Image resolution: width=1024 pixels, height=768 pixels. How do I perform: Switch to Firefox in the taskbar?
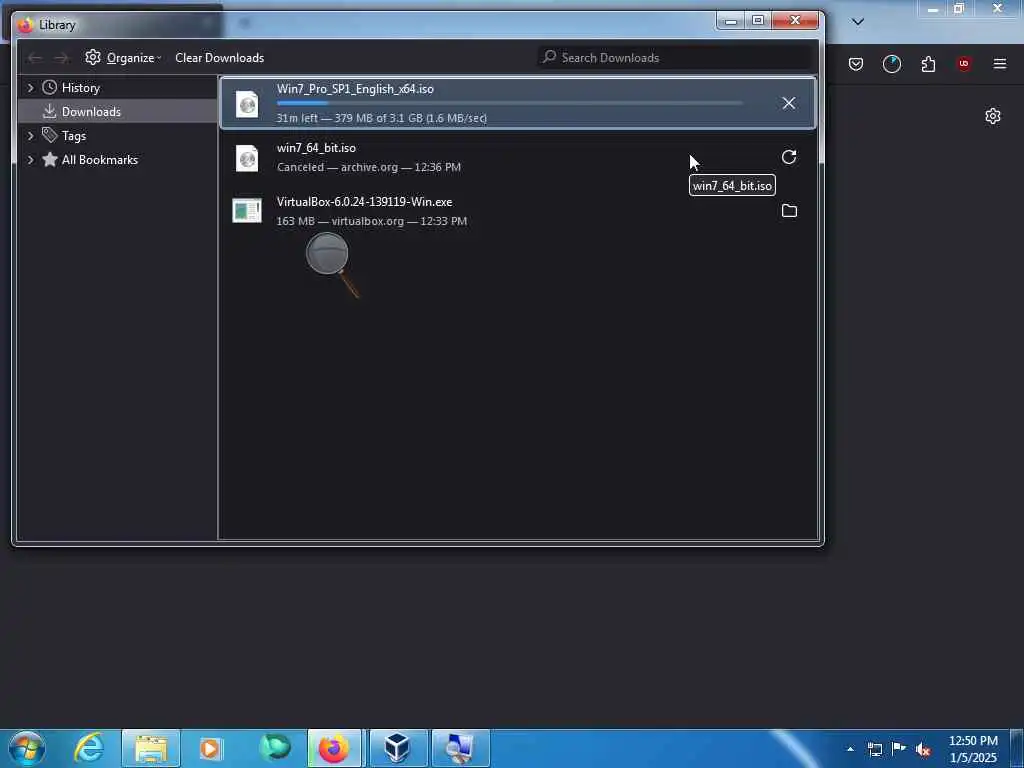click(x=334, y=748)
